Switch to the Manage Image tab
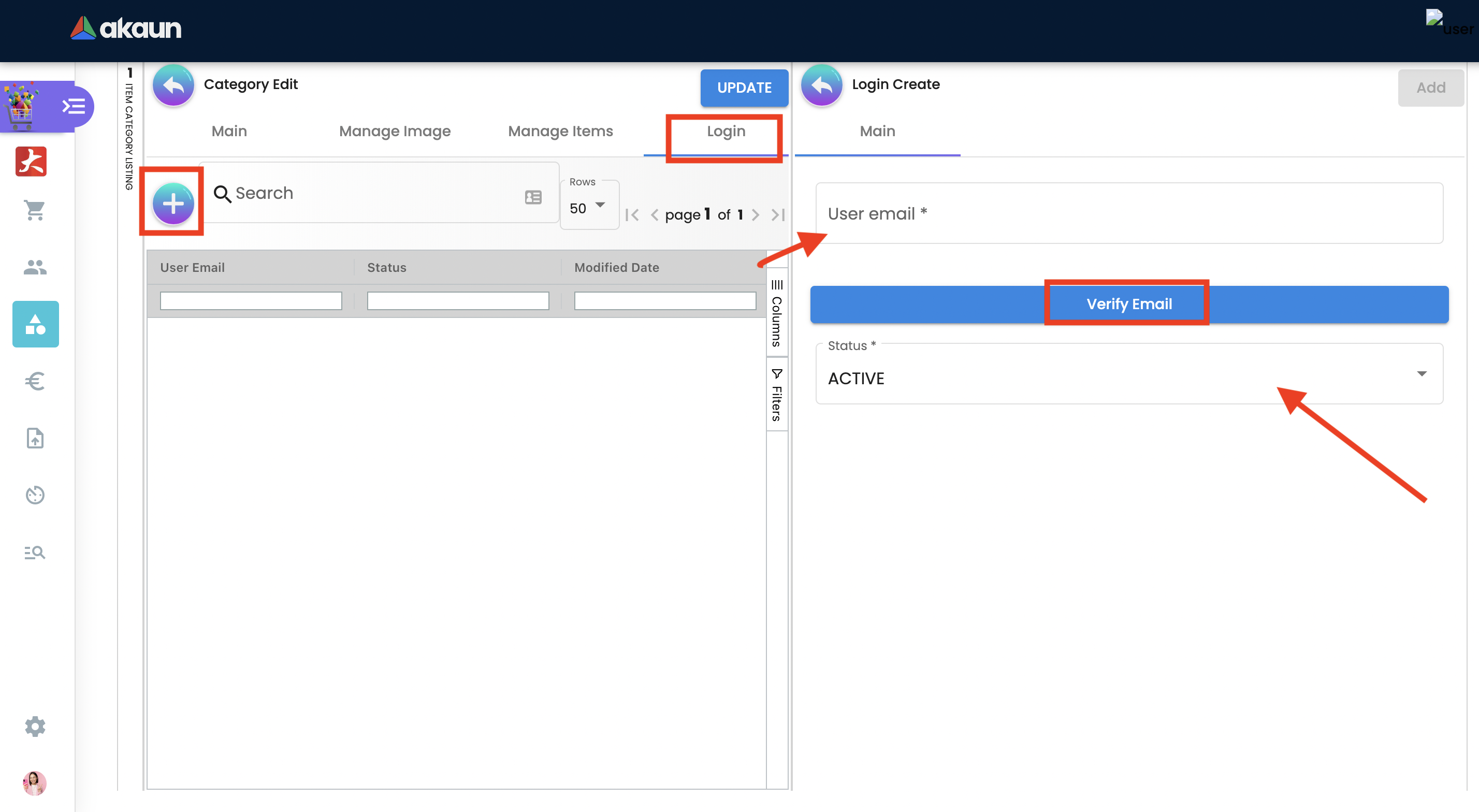Viewport: 1479px width, 812px height. [x=395, y=131]
